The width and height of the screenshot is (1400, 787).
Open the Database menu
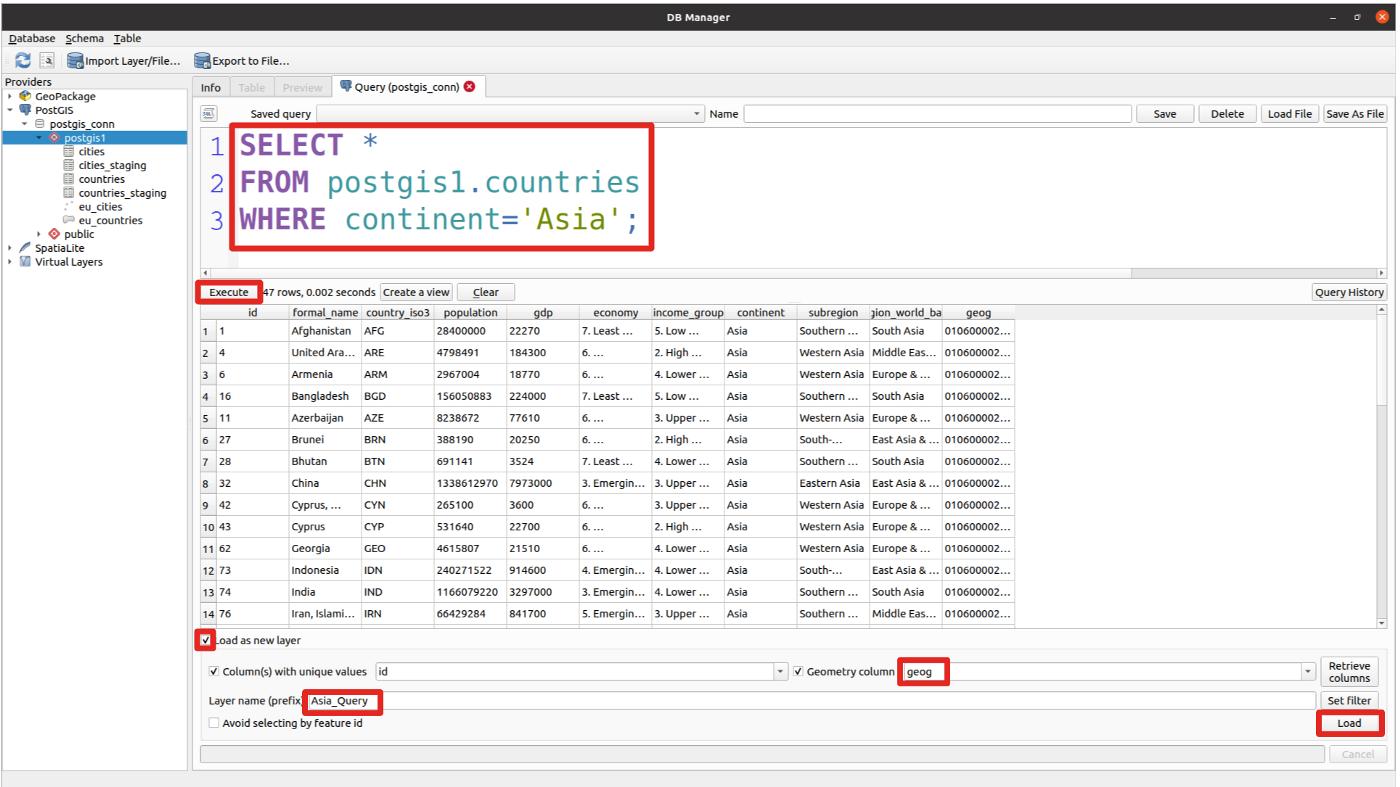[x=31, y=38]
